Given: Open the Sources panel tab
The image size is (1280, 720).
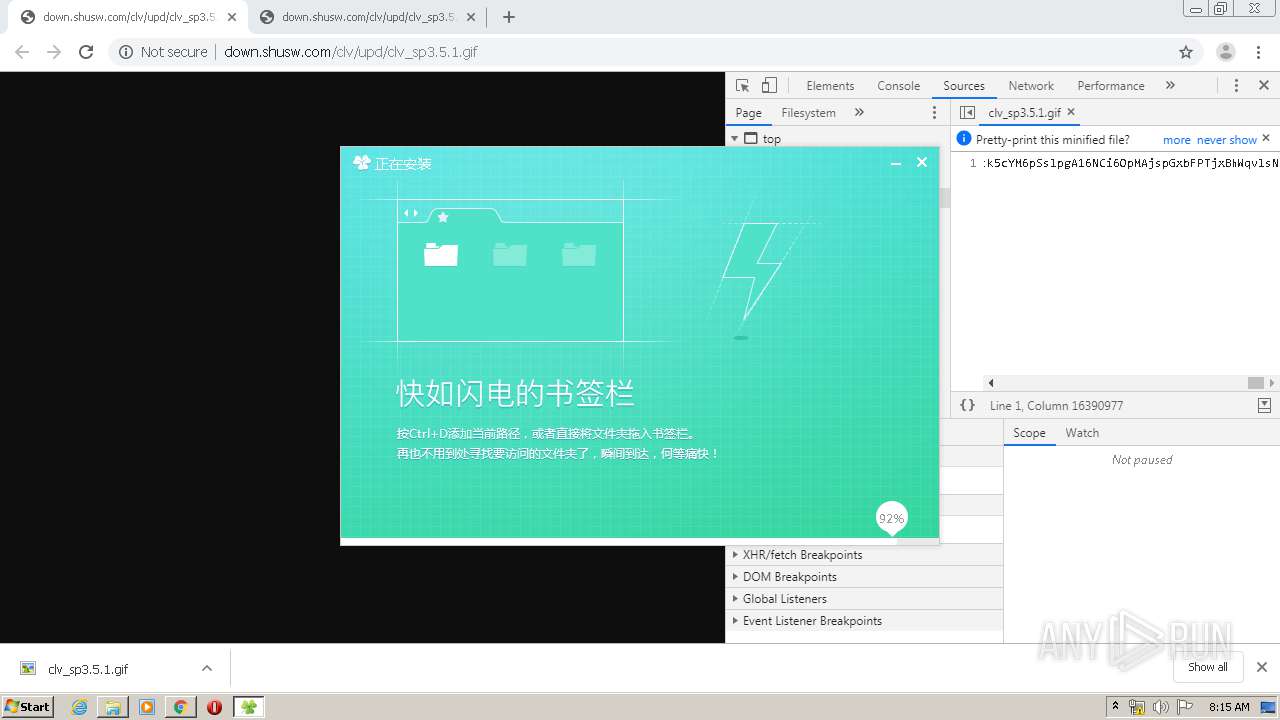Looking at the screenshot, I should 964,86.
